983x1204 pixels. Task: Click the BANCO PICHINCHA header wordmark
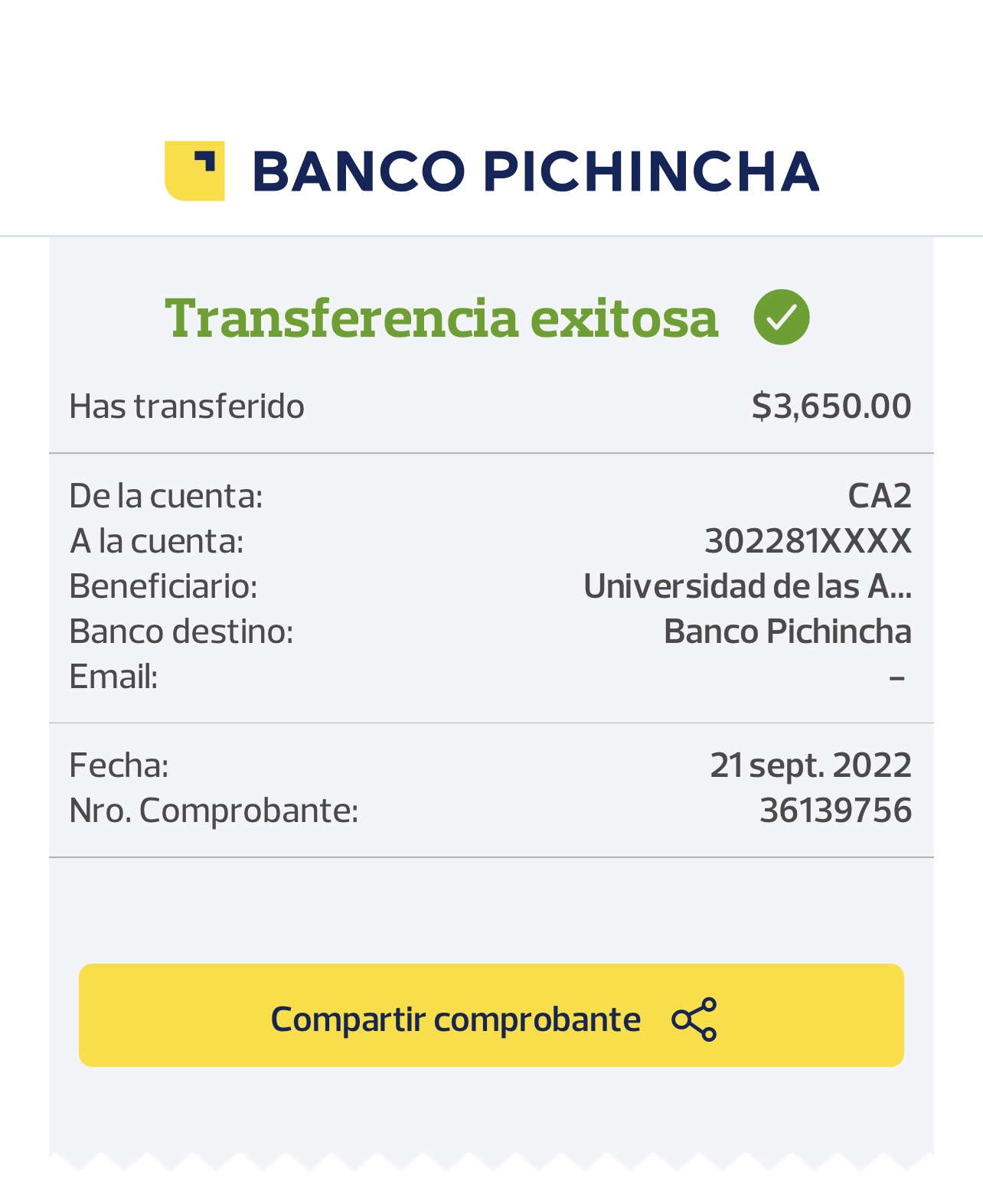(x=535, y=171)
